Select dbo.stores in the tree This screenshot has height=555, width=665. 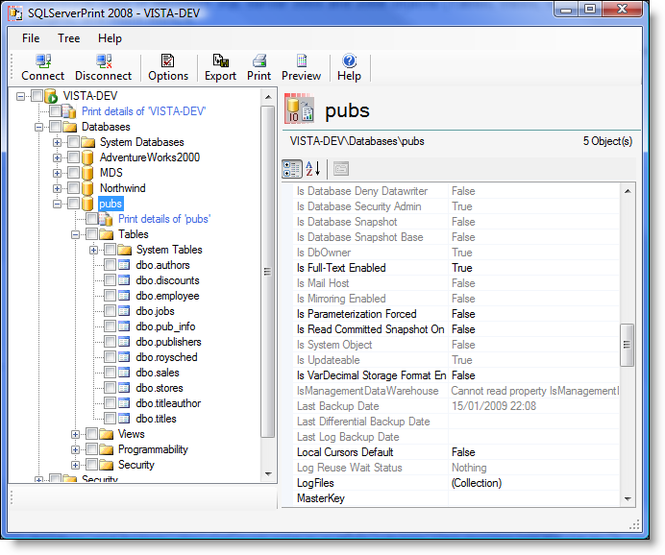click(x=159, y=388)
